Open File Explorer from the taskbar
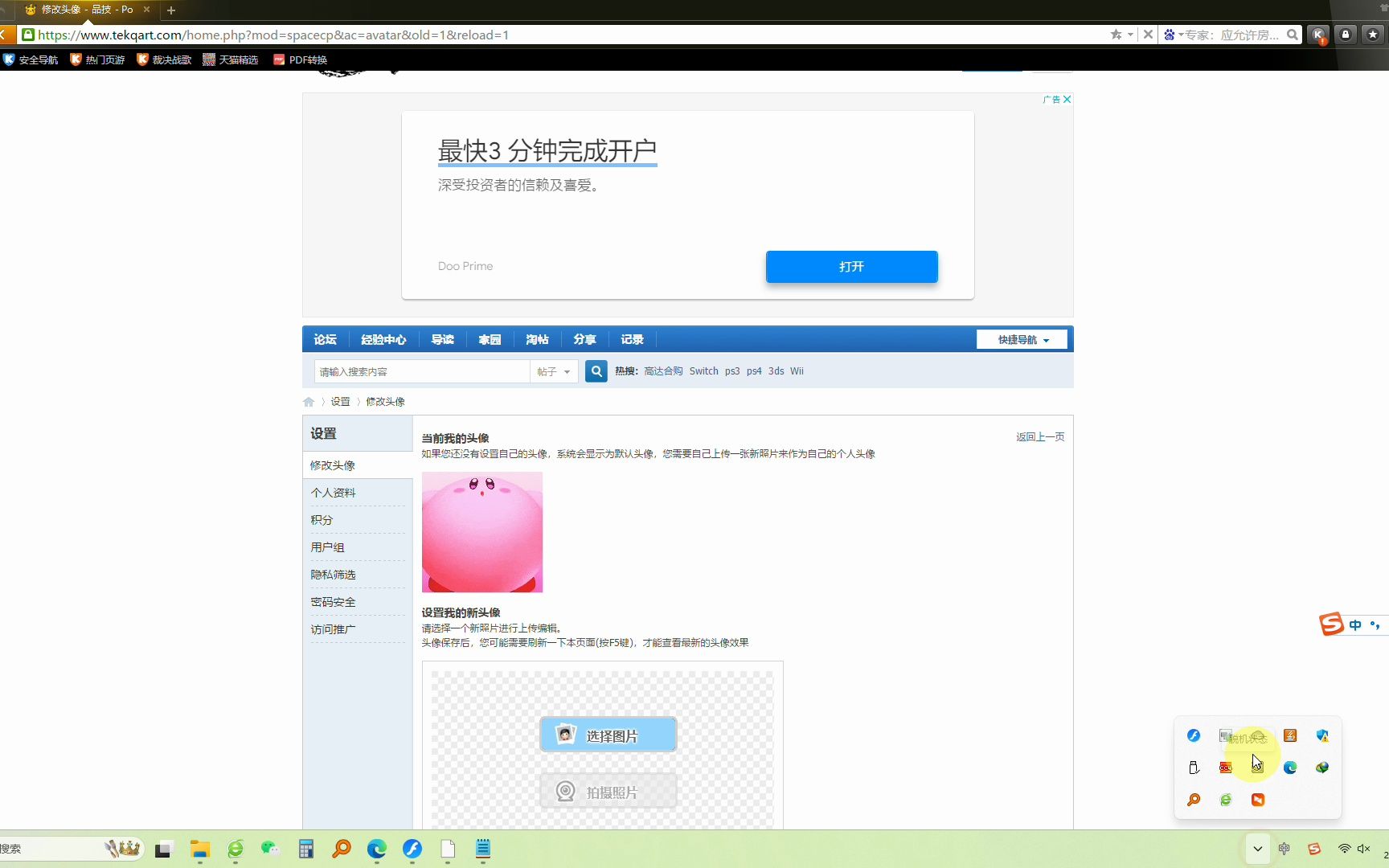This screenshot has width=1389, height=868. tap(199, 849)
